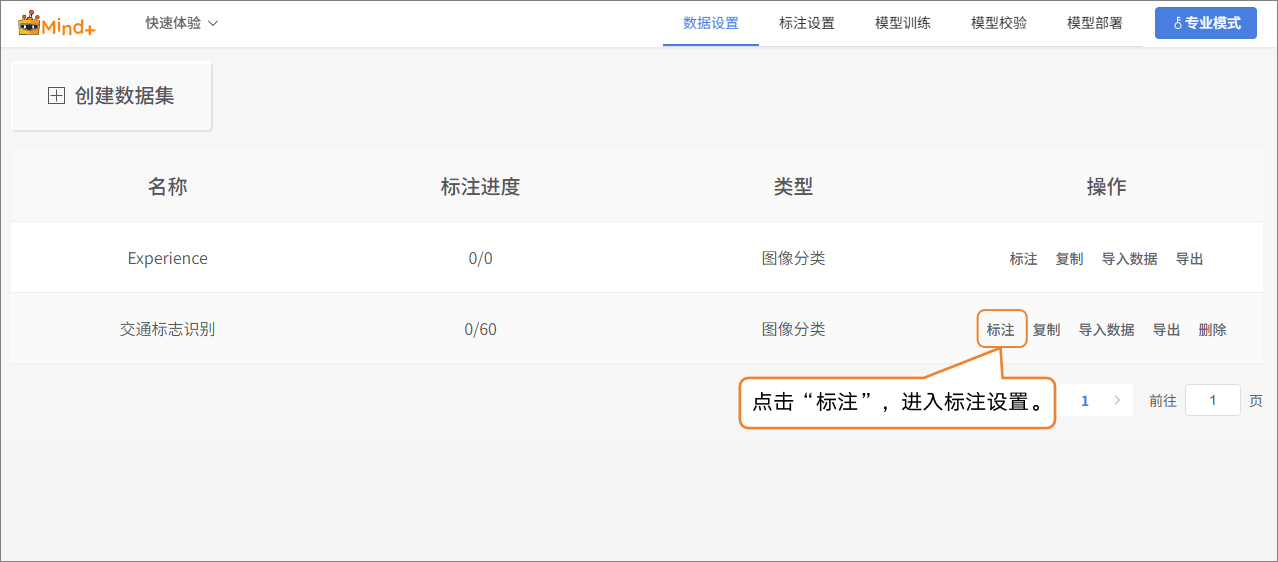
Task: Click the Mind+ logo icon
Action: [x=56, y=23]
